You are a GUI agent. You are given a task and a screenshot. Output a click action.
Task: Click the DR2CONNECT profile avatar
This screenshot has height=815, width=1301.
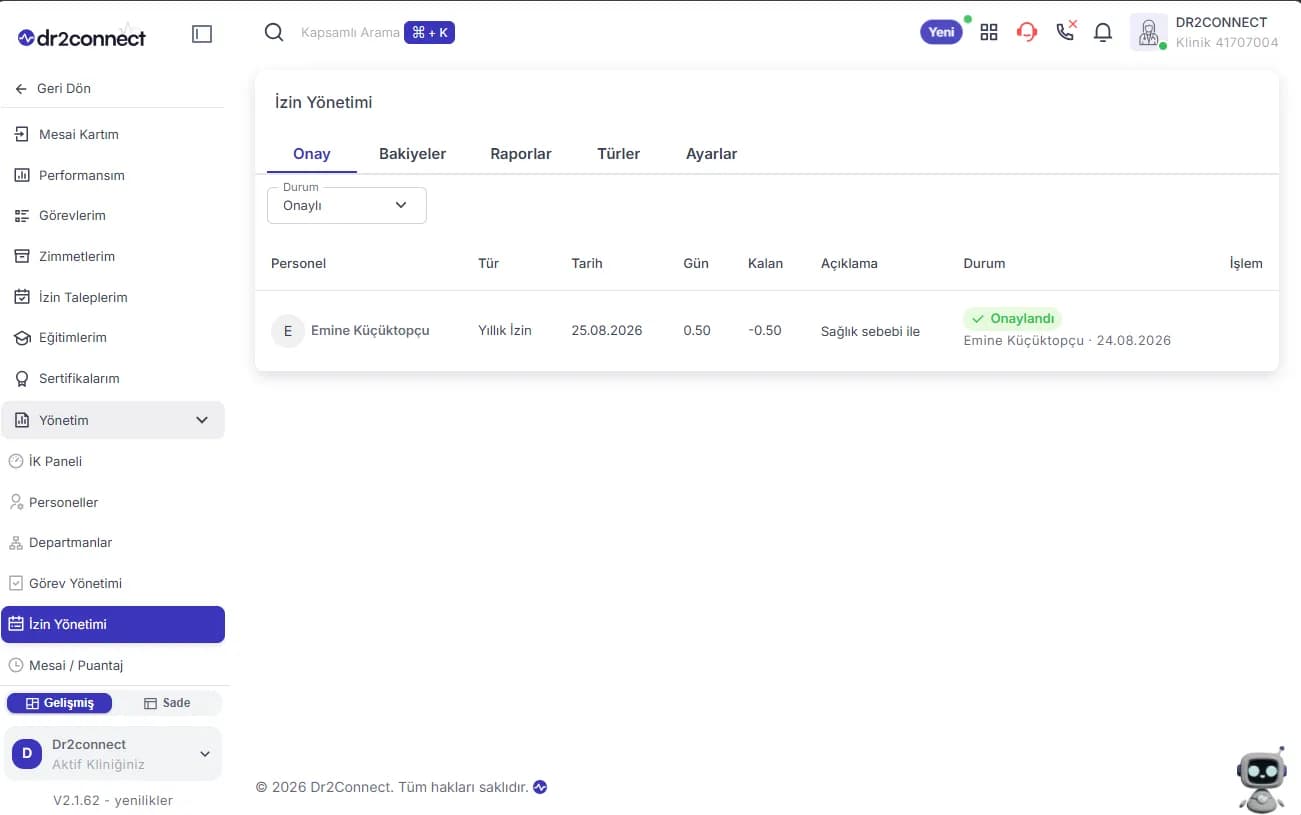[x=1149, y=32]
